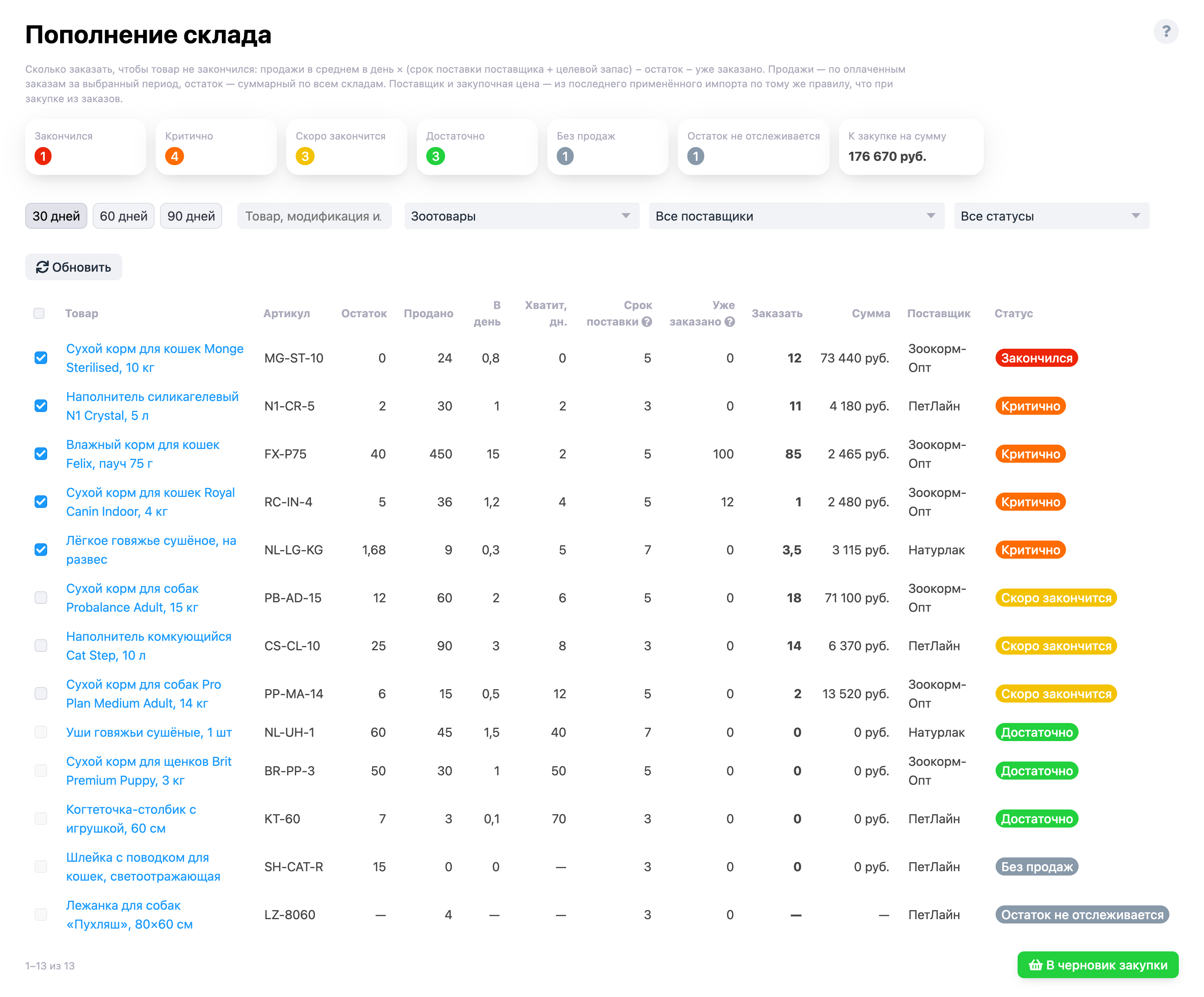Select the 90 дней period tab
Viewport: 1204px width, 997px height.
pos(191,216)
